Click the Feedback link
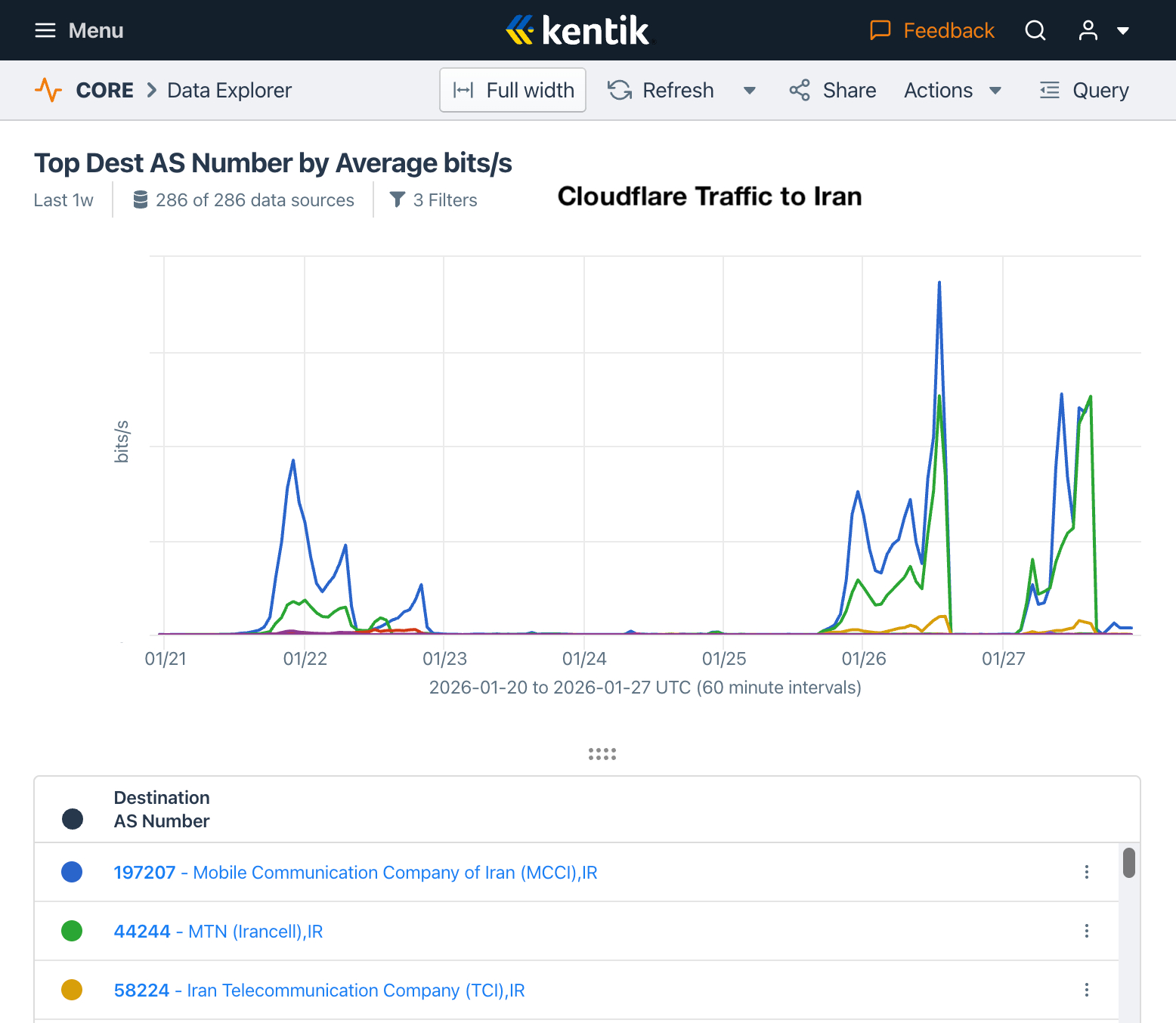The width and height of the screenshot is (1176, 1023). coord(932,30)
